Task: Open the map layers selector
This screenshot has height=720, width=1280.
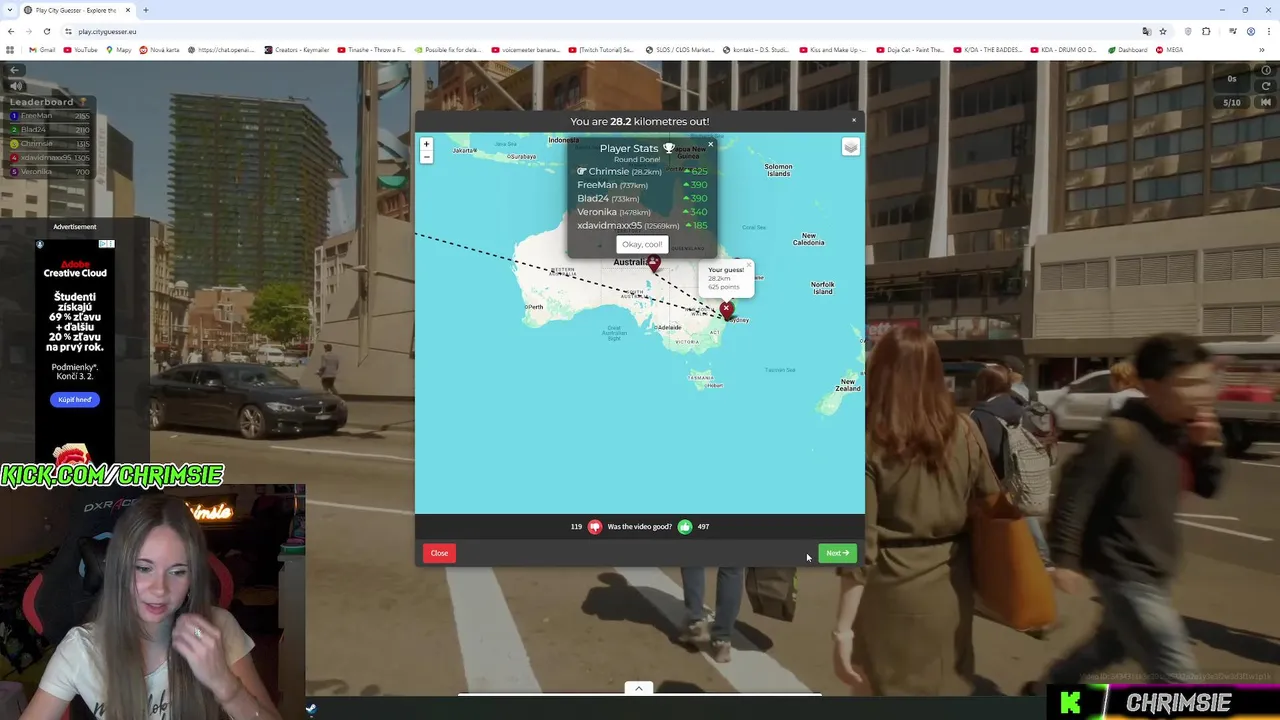Action: [x=850, y=147]
